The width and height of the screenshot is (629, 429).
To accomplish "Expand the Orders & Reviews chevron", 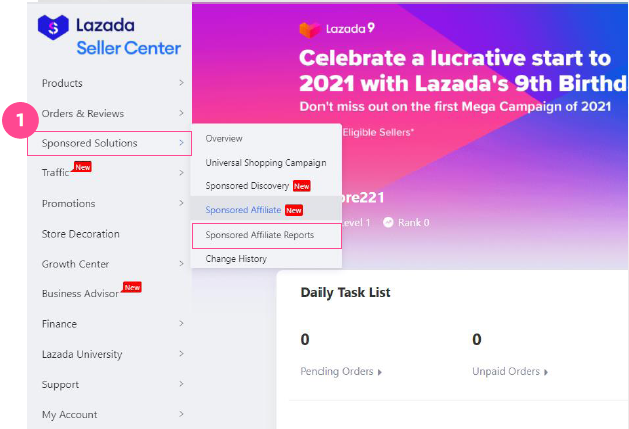I will coord(181,113).
